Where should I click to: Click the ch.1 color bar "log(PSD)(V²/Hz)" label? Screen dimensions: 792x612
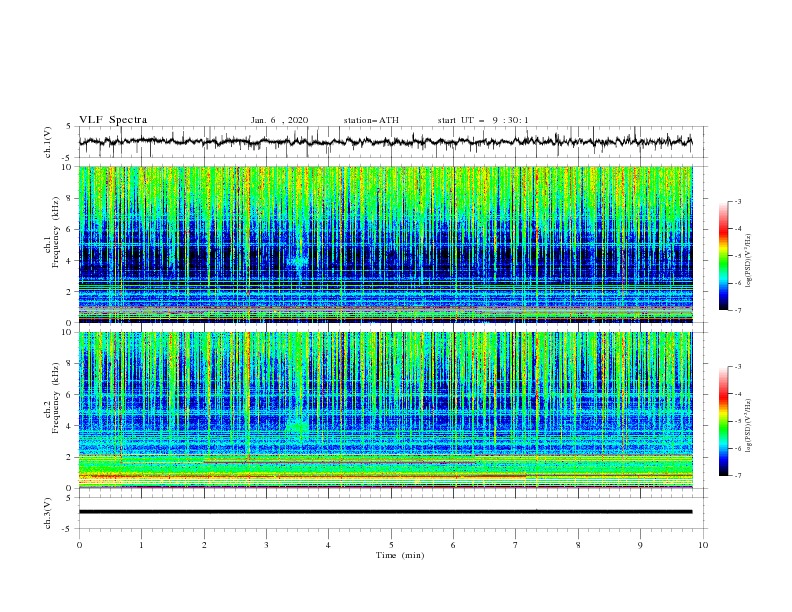click(x=748, y=260)
